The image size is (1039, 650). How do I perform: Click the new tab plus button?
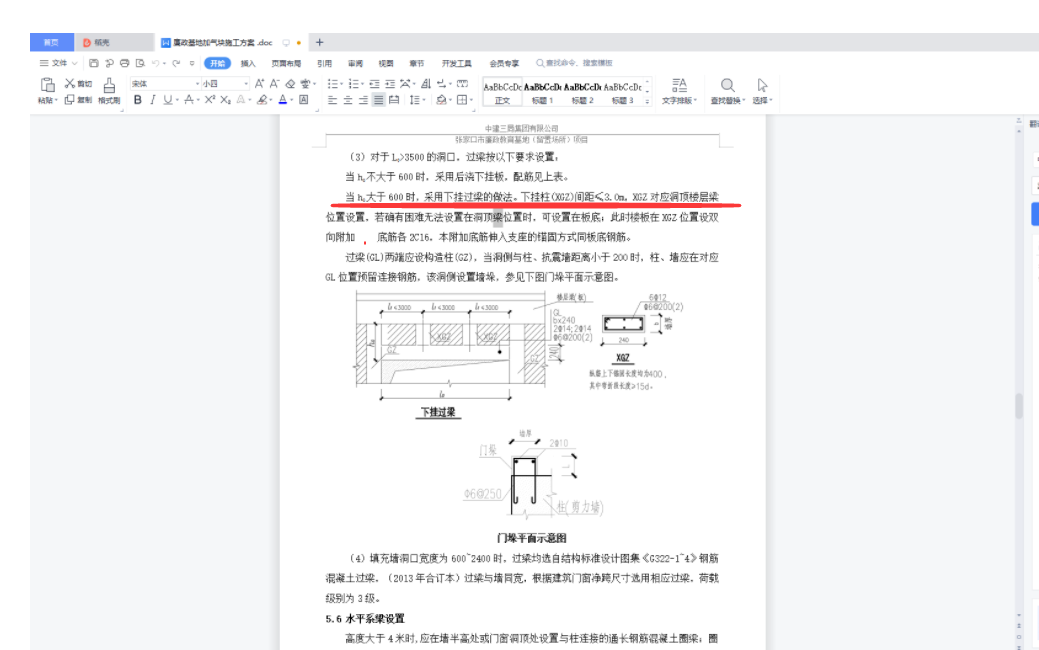click(x=319, y=42)
